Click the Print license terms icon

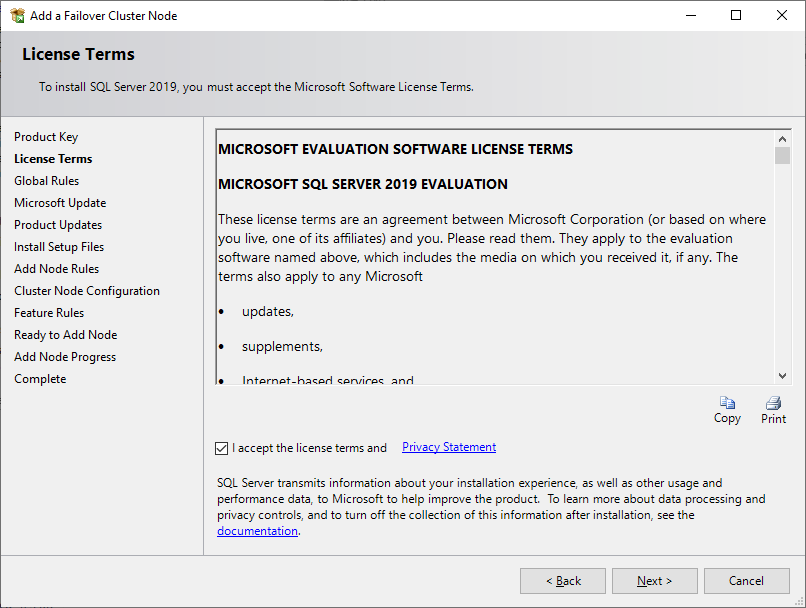773,410
